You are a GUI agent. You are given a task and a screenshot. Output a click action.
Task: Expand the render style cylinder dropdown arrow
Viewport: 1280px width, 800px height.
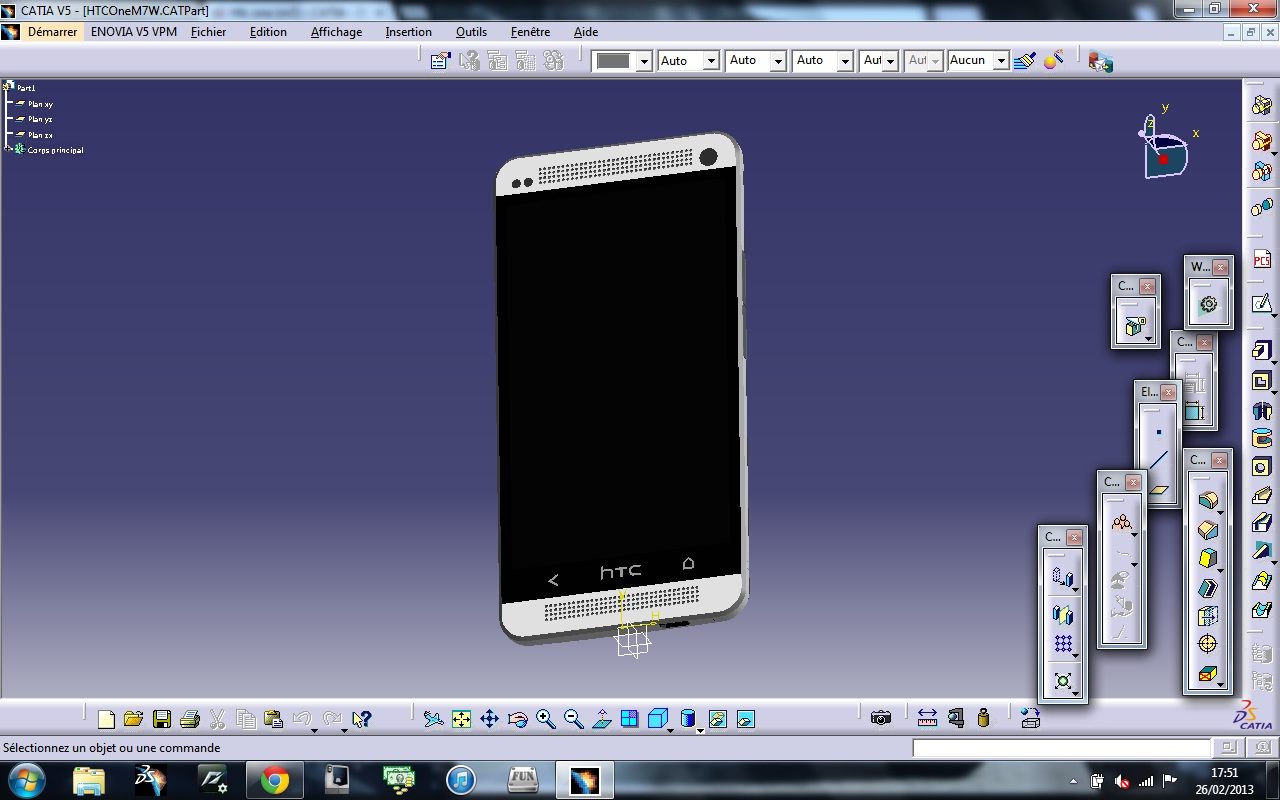700,730
